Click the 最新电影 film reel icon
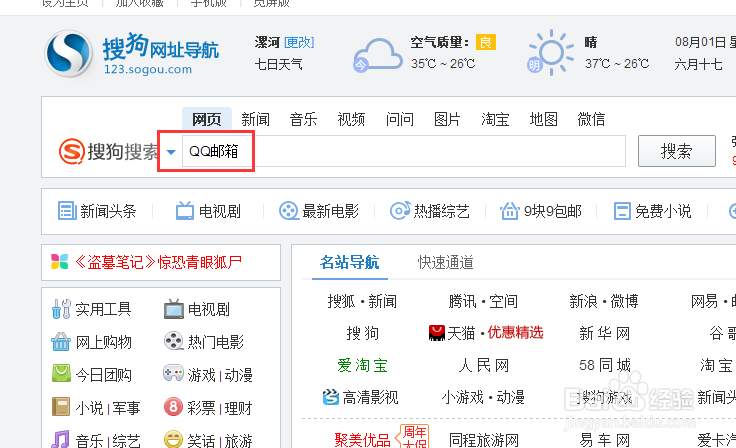 coord(288,210)
